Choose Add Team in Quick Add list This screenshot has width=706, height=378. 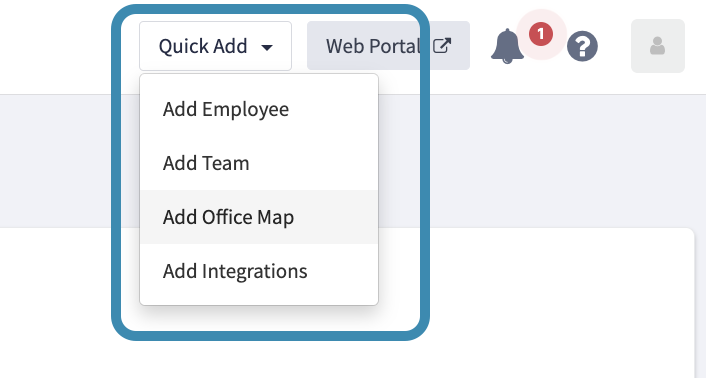[259, 163]
